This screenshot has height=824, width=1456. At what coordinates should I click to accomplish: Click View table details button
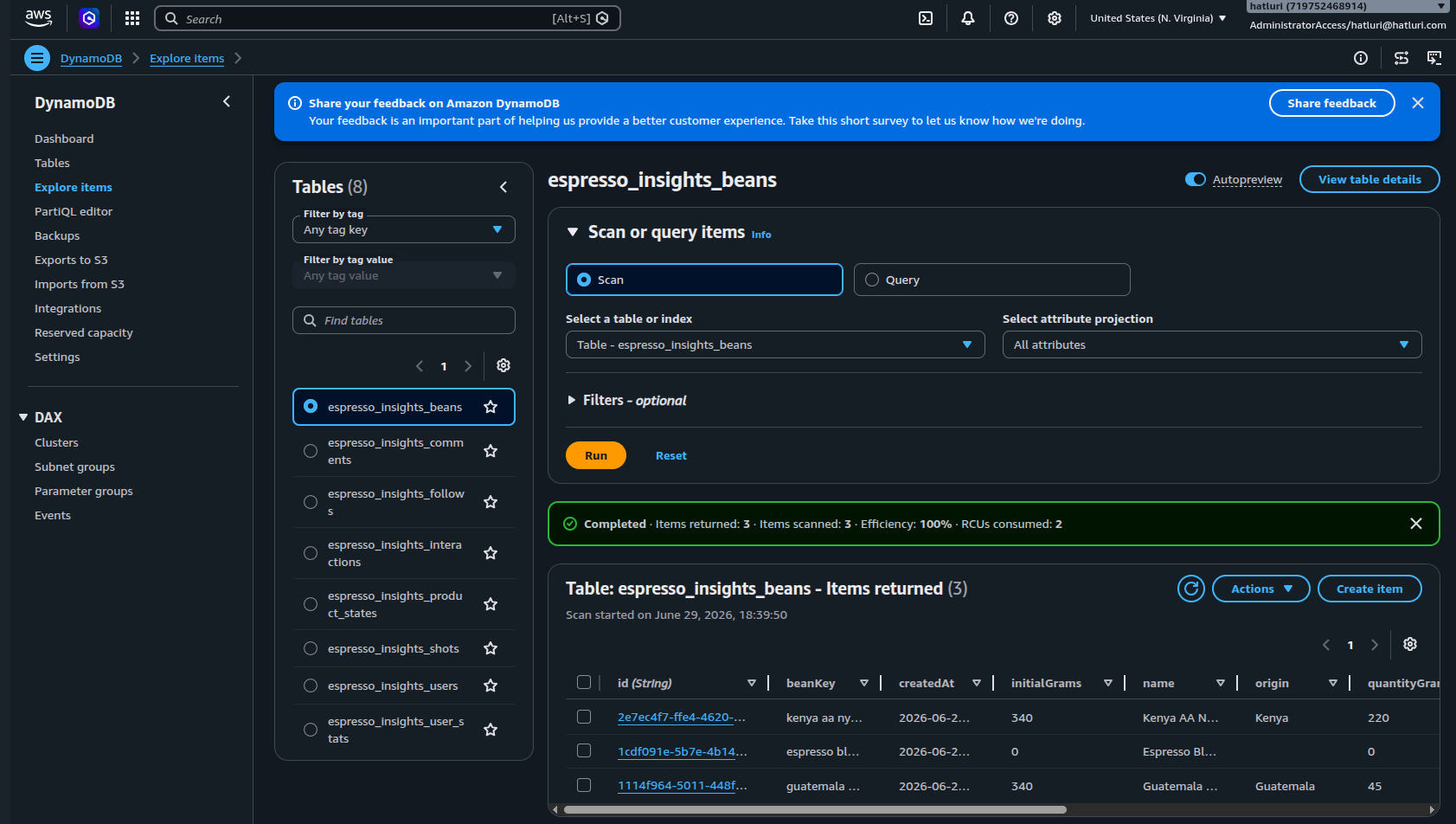(1369, 179)
